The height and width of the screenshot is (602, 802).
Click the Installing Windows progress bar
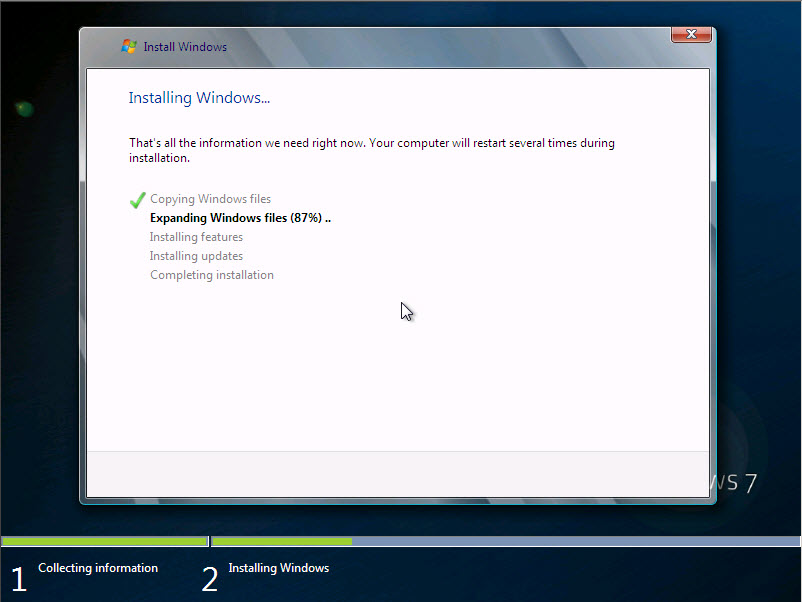[506, 541]
